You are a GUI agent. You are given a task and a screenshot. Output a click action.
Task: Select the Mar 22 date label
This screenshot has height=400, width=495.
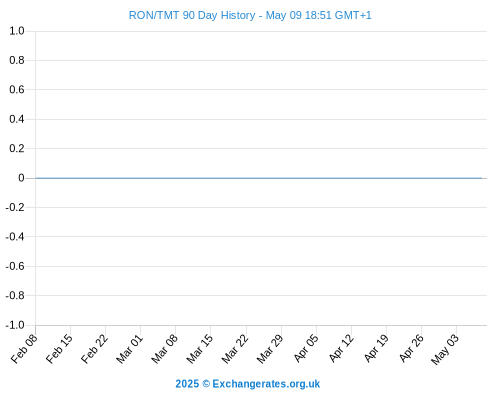coord(235,349)
